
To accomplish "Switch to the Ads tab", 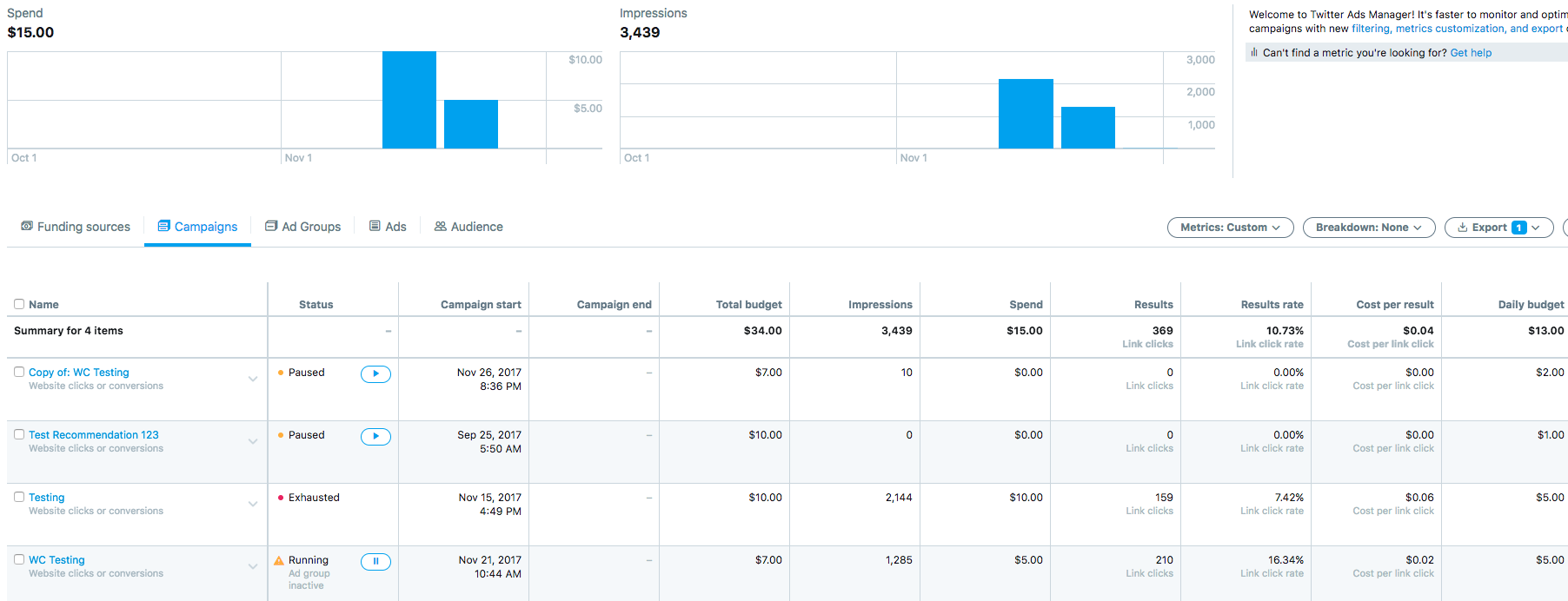I will (x=388, y=227).
